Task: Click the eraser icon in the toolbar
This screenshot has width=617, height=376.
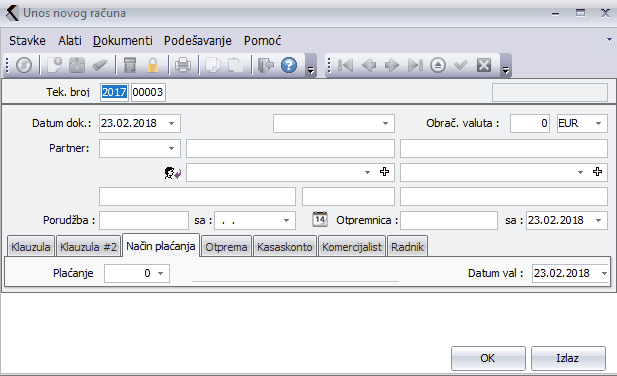Action: 100,65
